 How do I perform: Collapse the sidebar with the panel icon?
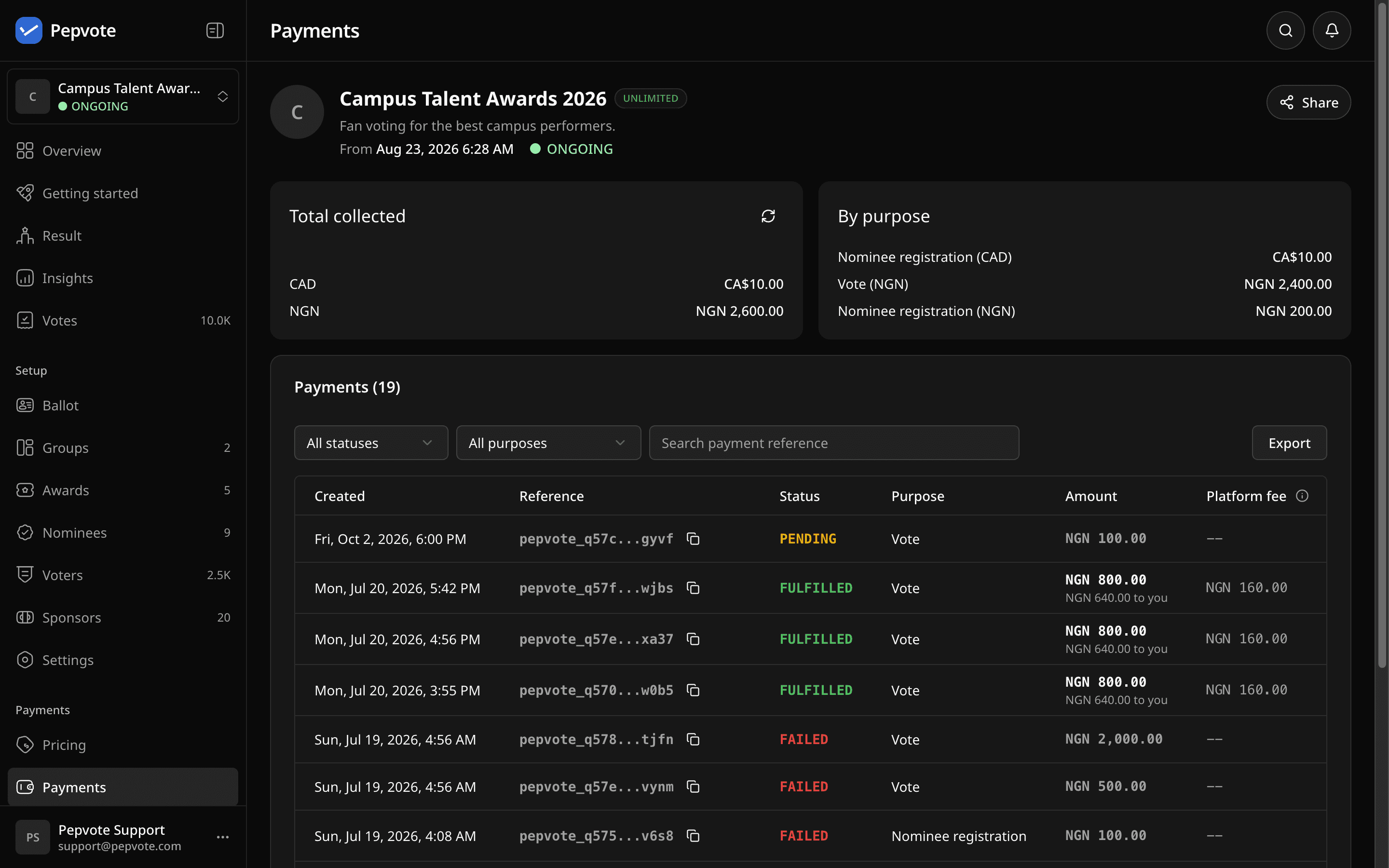[215, 30]
